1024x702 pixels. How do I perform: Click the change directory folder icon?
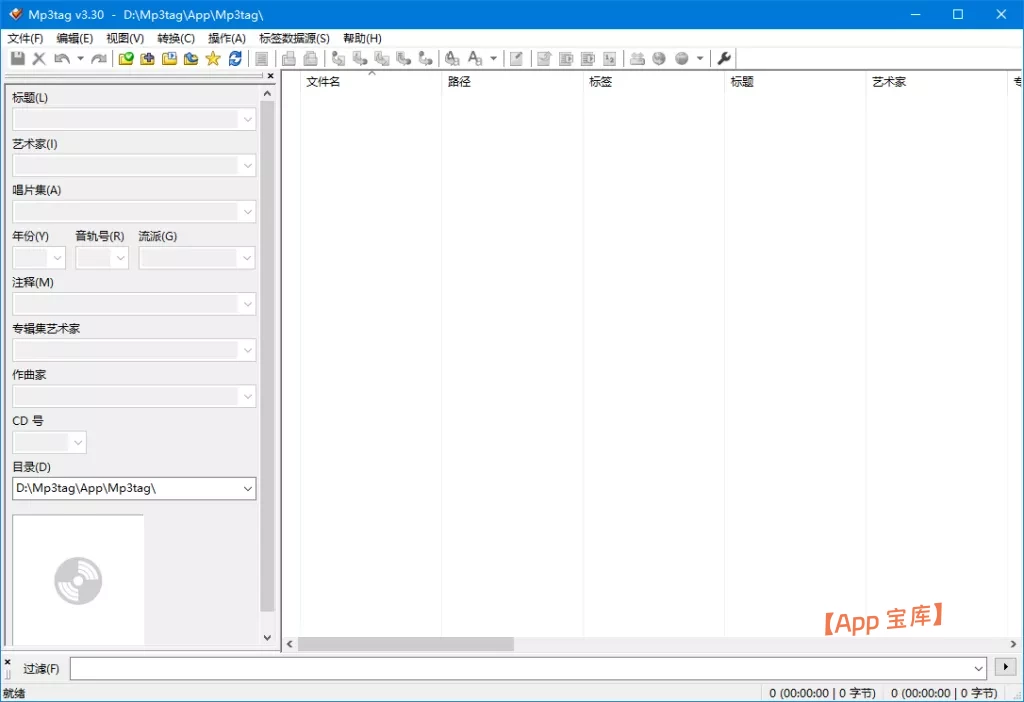126,59
